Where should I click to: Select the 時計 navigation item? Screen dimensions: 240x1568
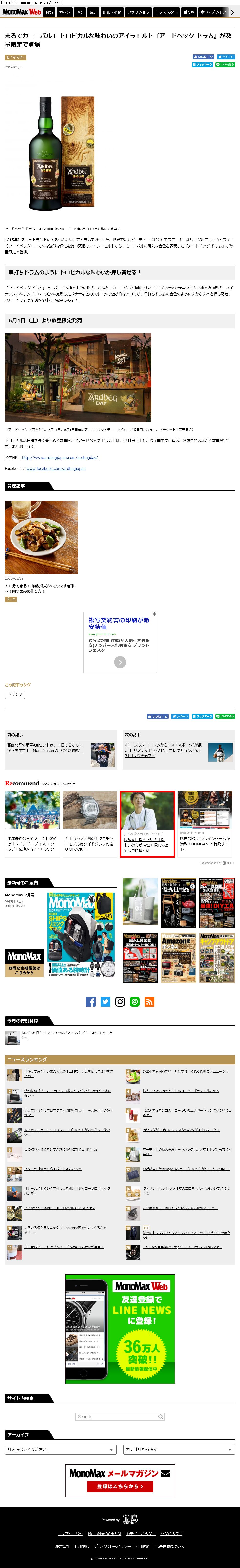[x=93, y=12]
